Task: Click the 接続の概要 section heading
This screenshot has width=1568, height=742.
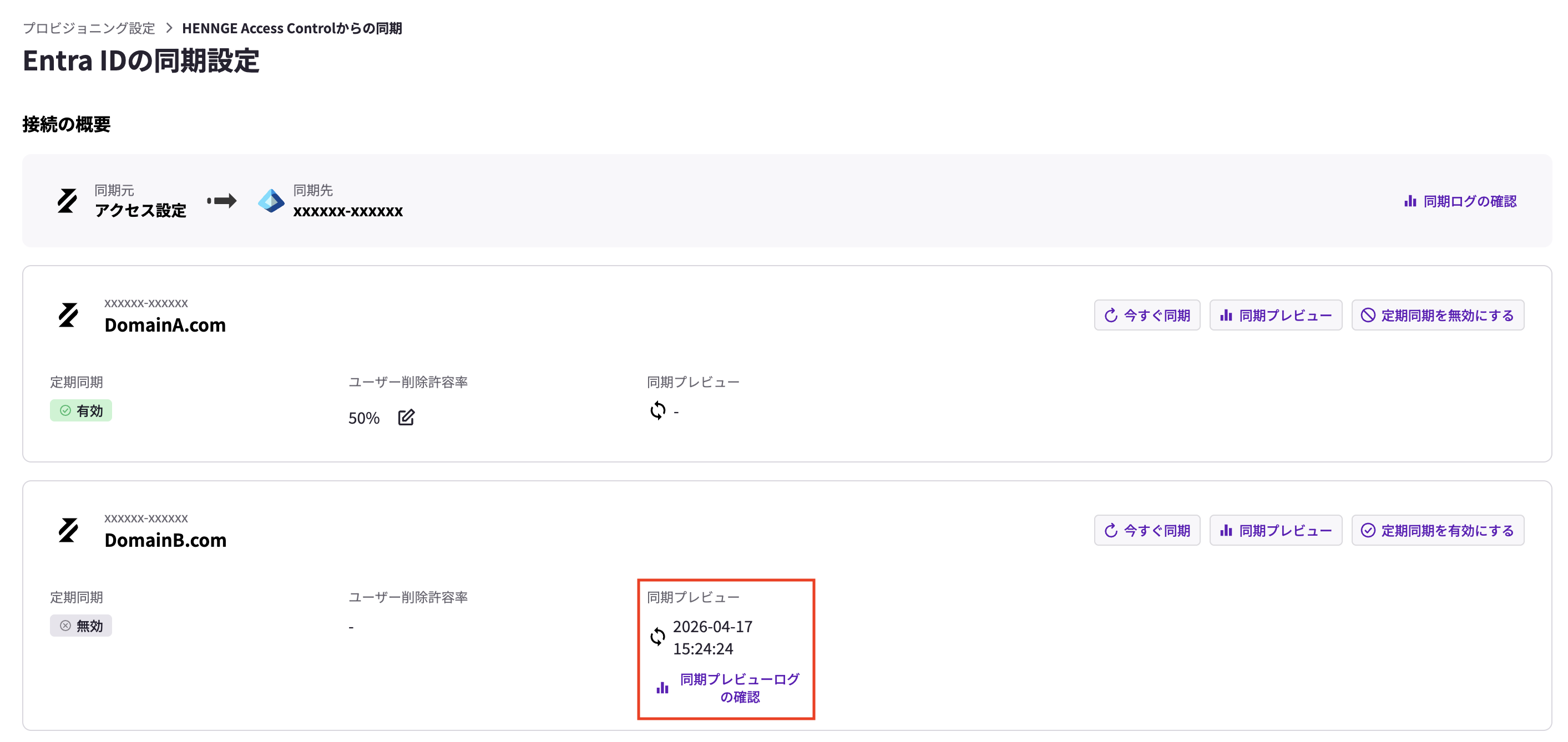Action: point(67,124)
